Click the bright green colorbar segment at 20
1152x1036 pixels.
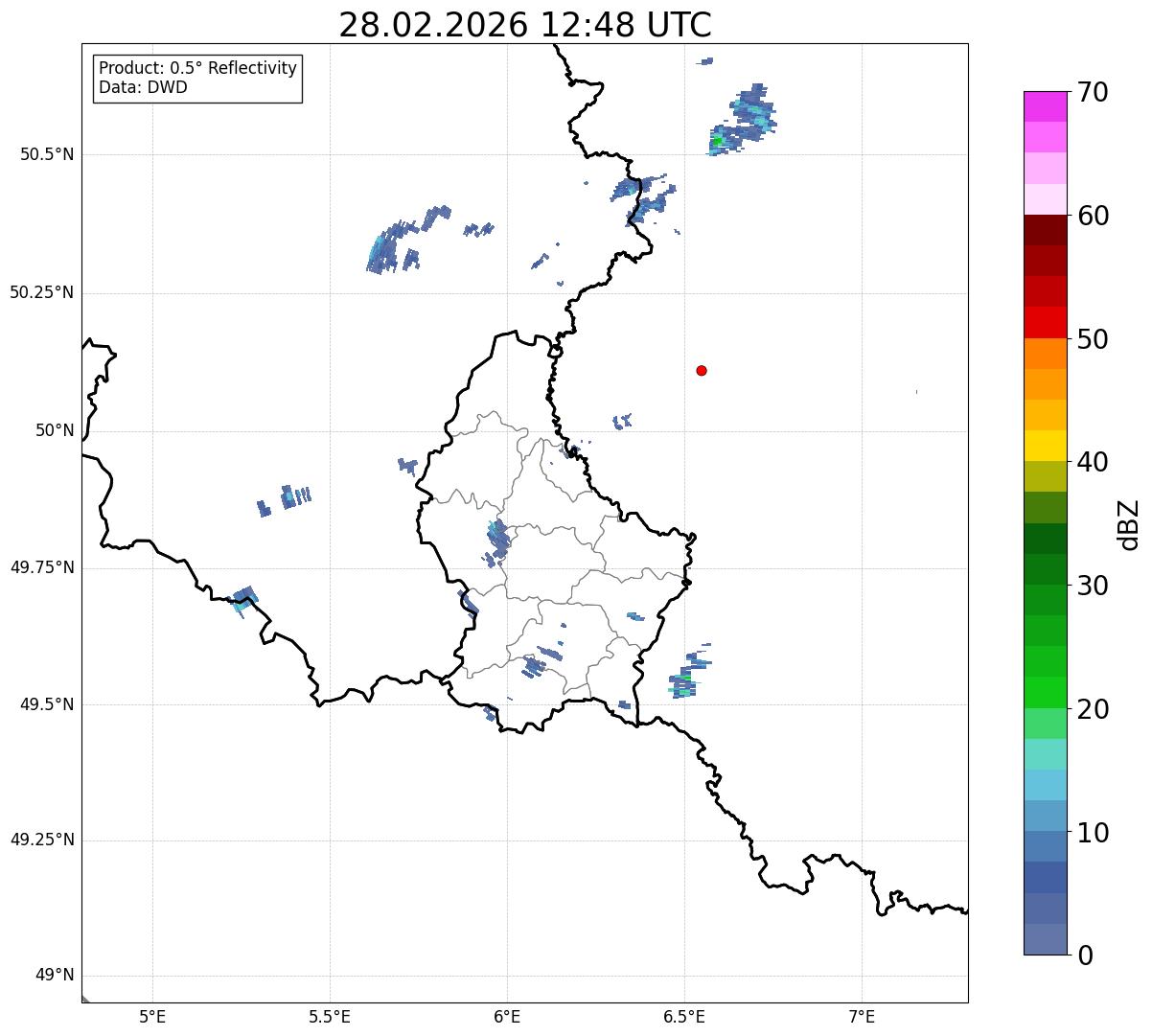1046,692
